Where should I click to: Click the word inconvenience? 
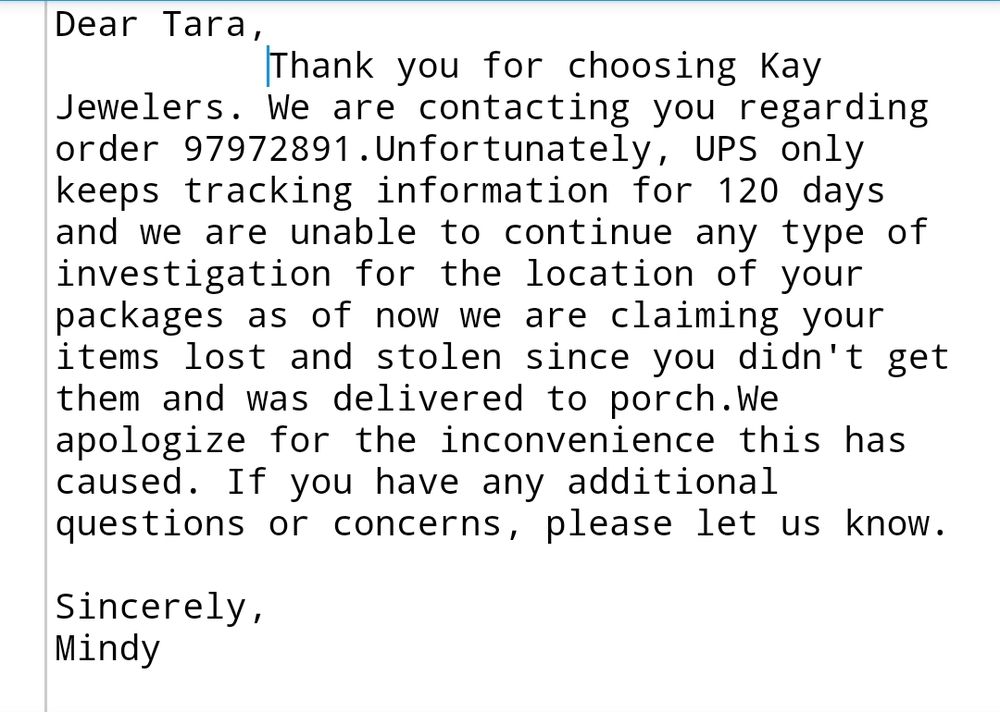578,441
